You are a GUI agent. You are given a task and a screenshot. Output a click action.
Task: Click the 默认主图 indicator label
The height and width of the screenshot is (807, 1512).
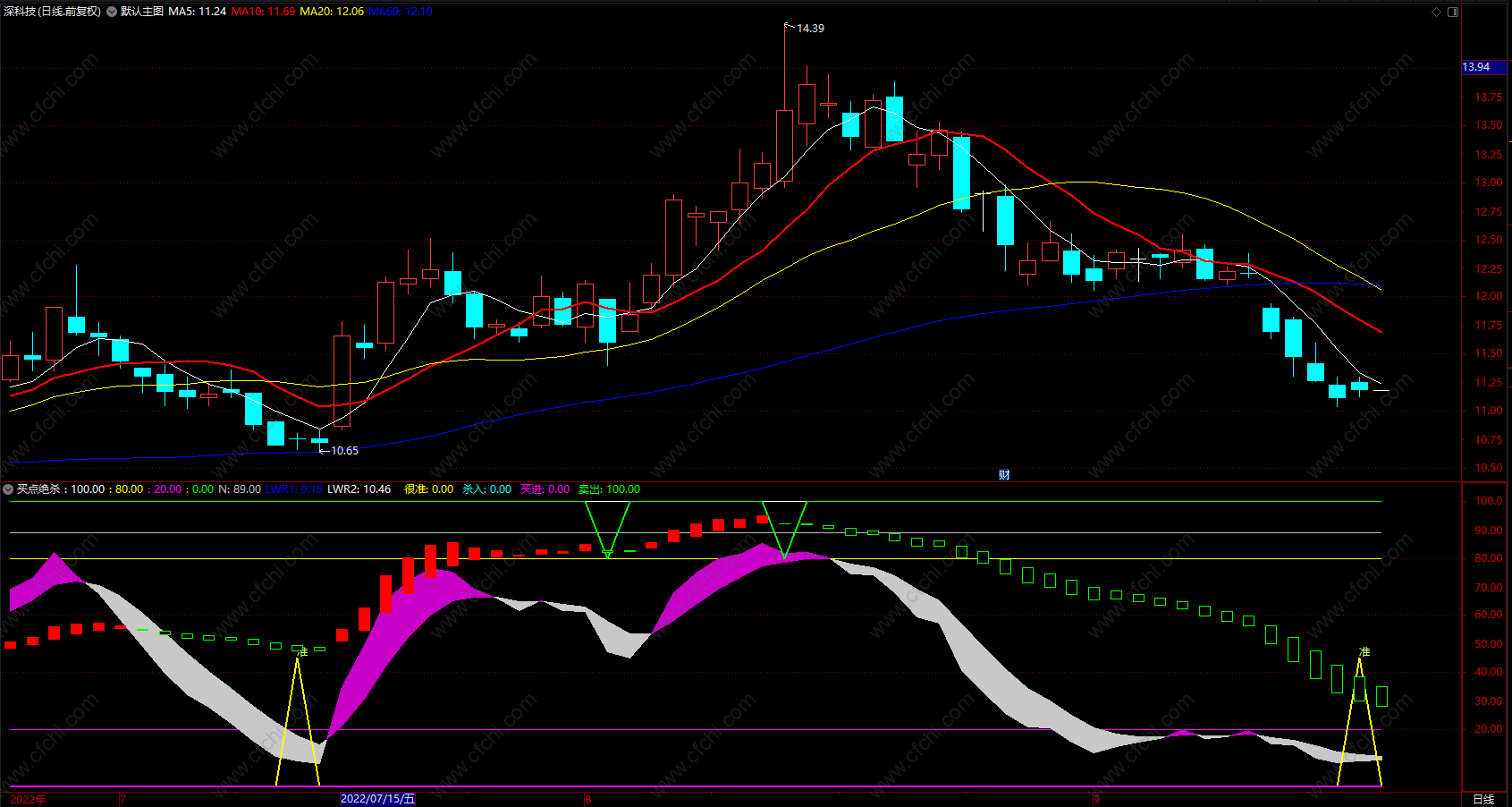pos(142,12)
